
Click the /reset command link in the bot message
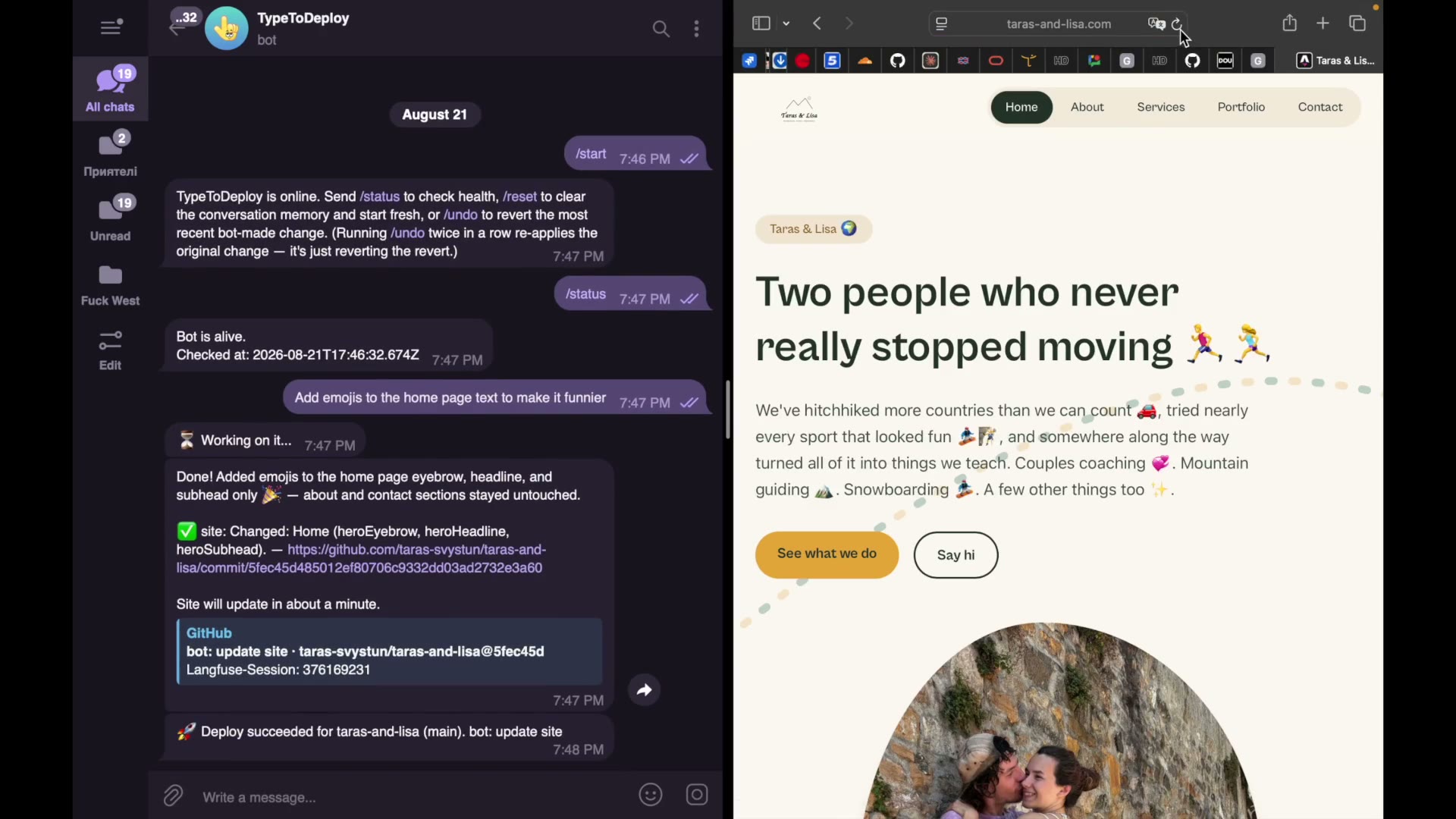pyautogui.click(x=519, y=196)
